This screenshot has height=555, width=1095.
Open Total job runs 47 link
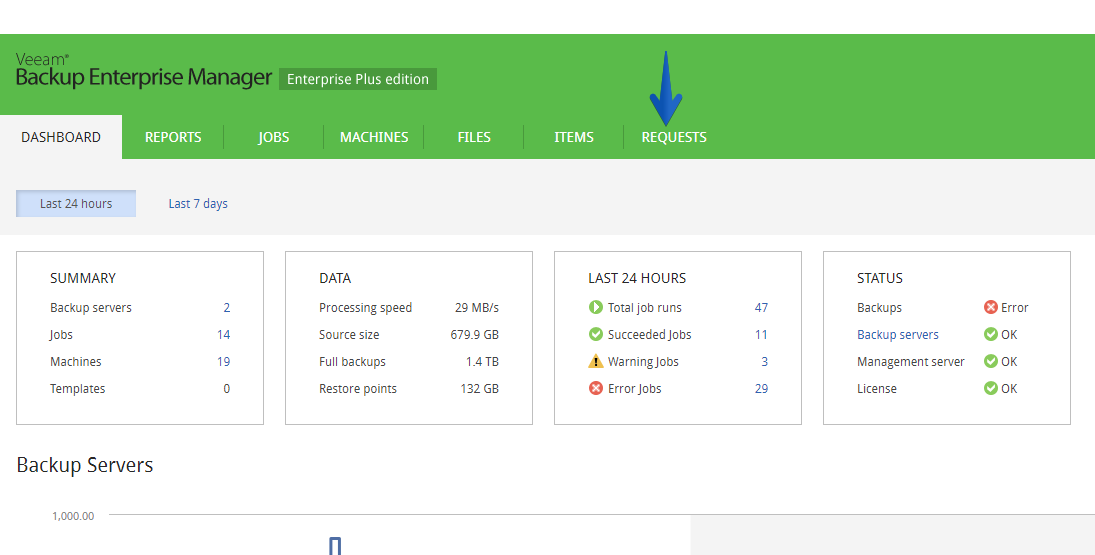point(761,308)
